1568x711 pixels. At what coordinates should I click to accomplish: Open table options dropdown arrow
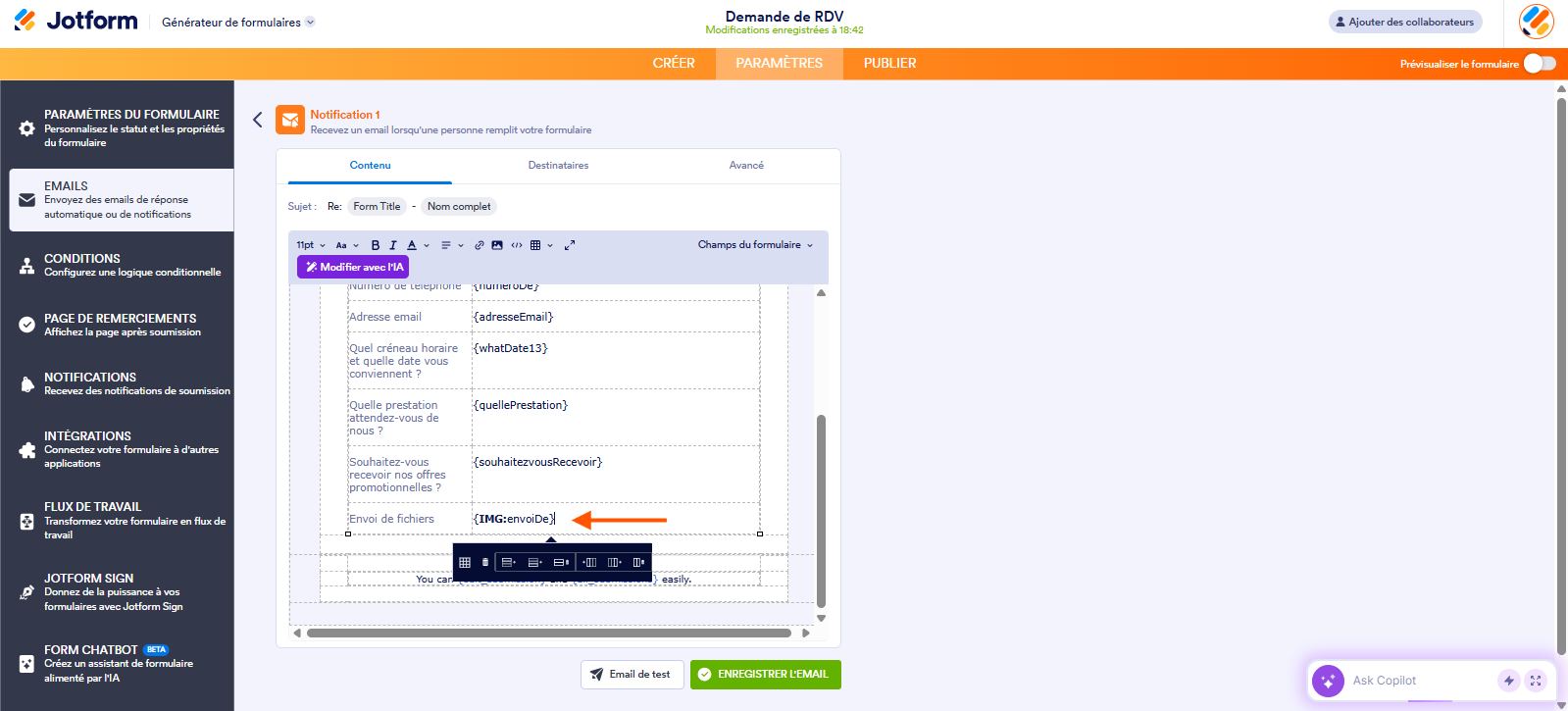pos(550,245)
